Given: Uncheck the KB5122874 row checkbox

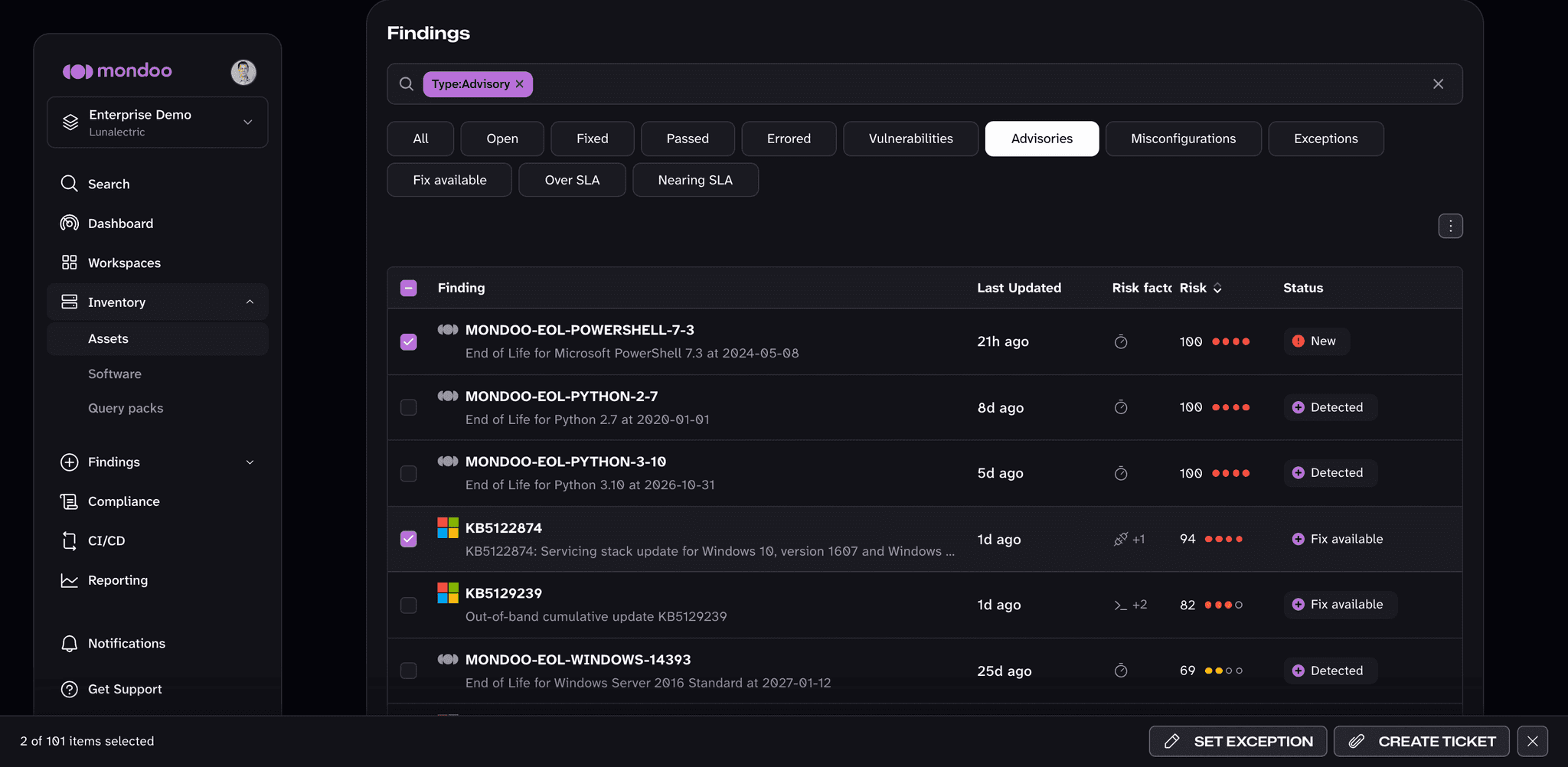Looking at the screenshot, I should point(409,539).
